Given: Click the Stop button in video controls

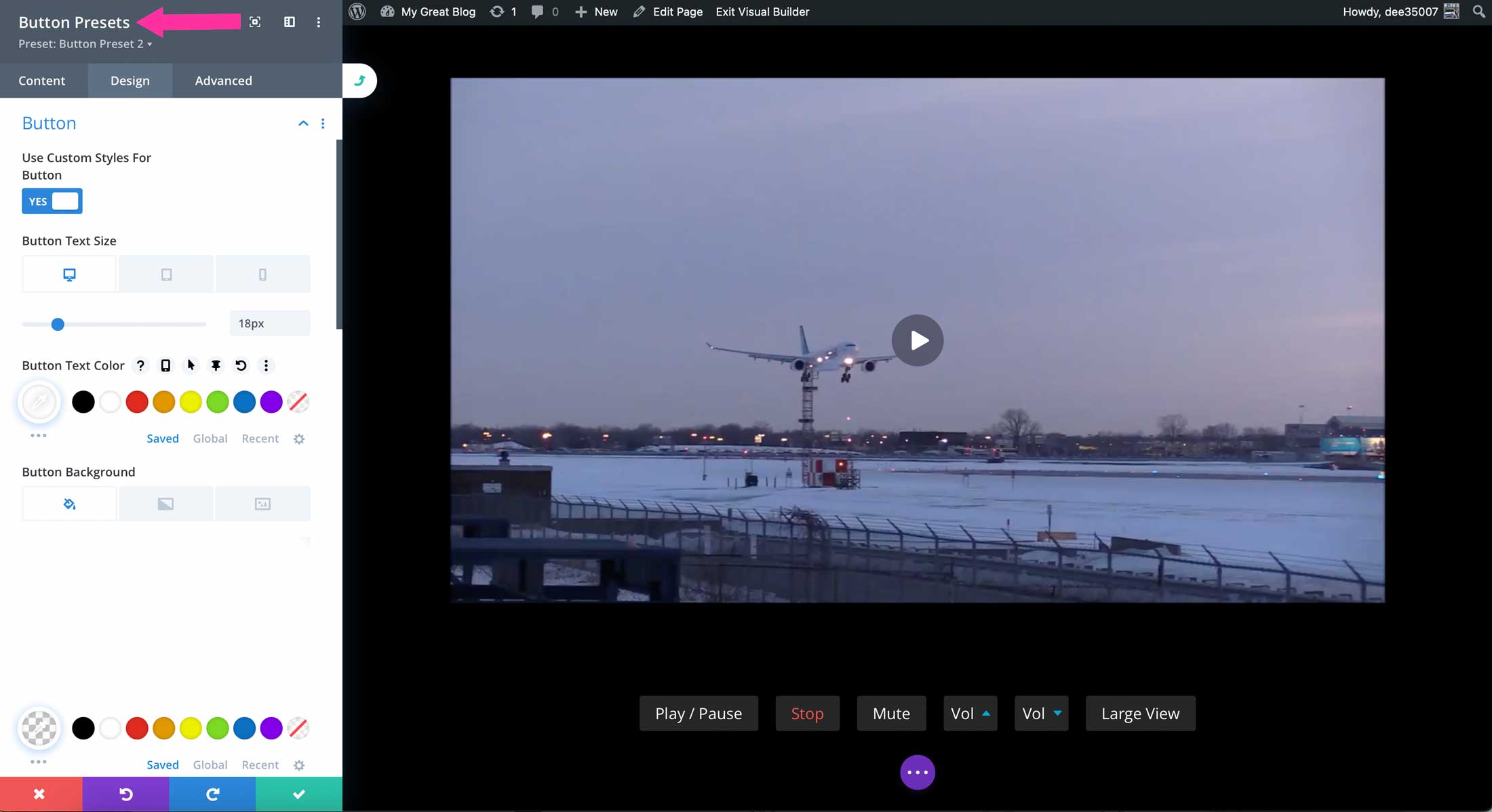Looking at the screenshot, I should tap(807, 713).
